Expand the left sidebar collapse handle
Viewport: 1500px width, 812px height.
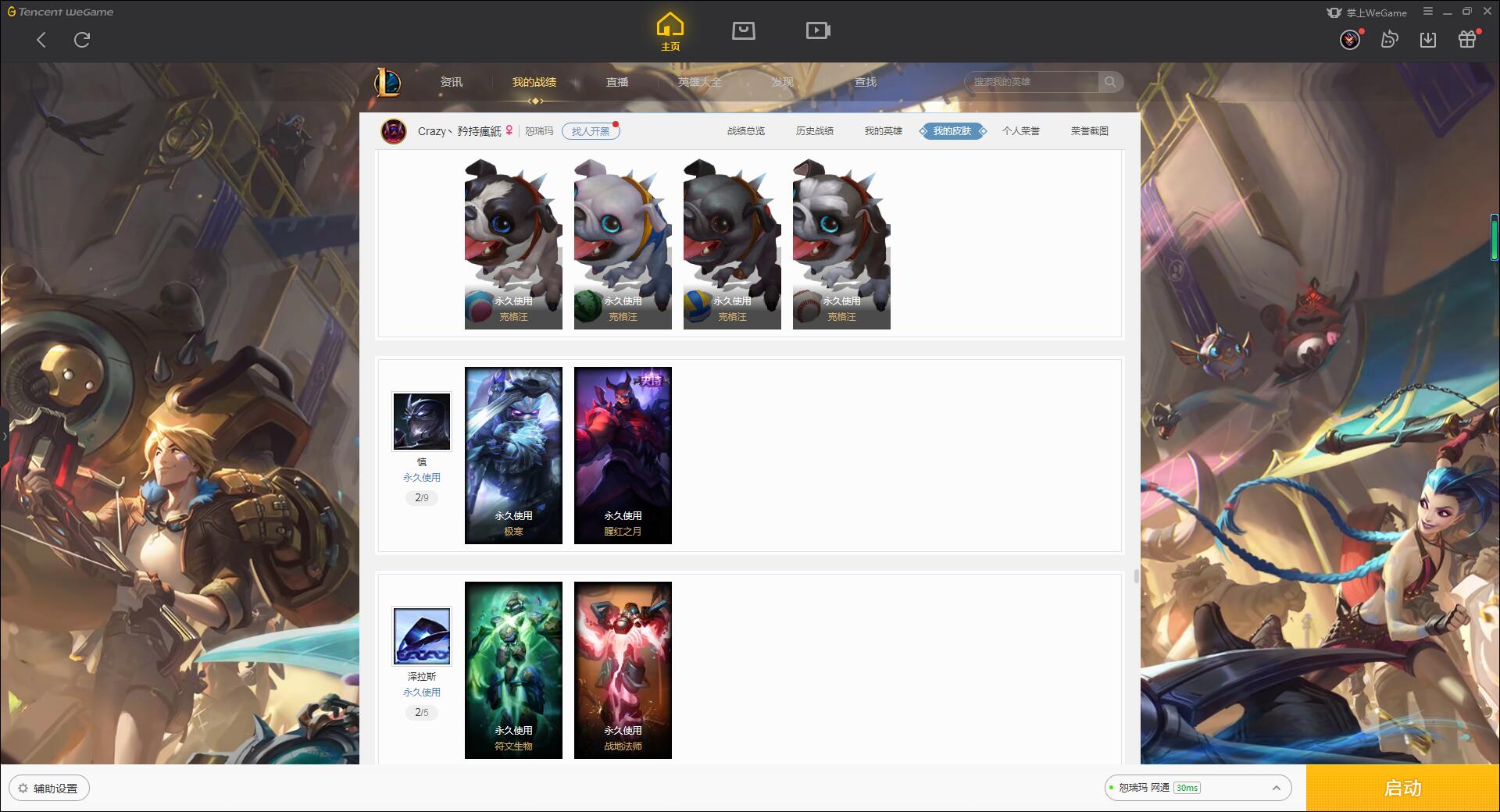[4, 436]
